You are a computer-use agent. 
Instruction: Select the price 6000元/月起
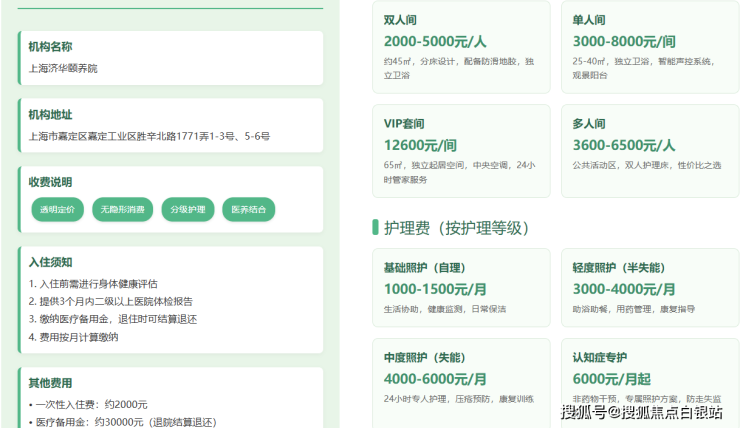pyautogui.click(x=612, y=379)
